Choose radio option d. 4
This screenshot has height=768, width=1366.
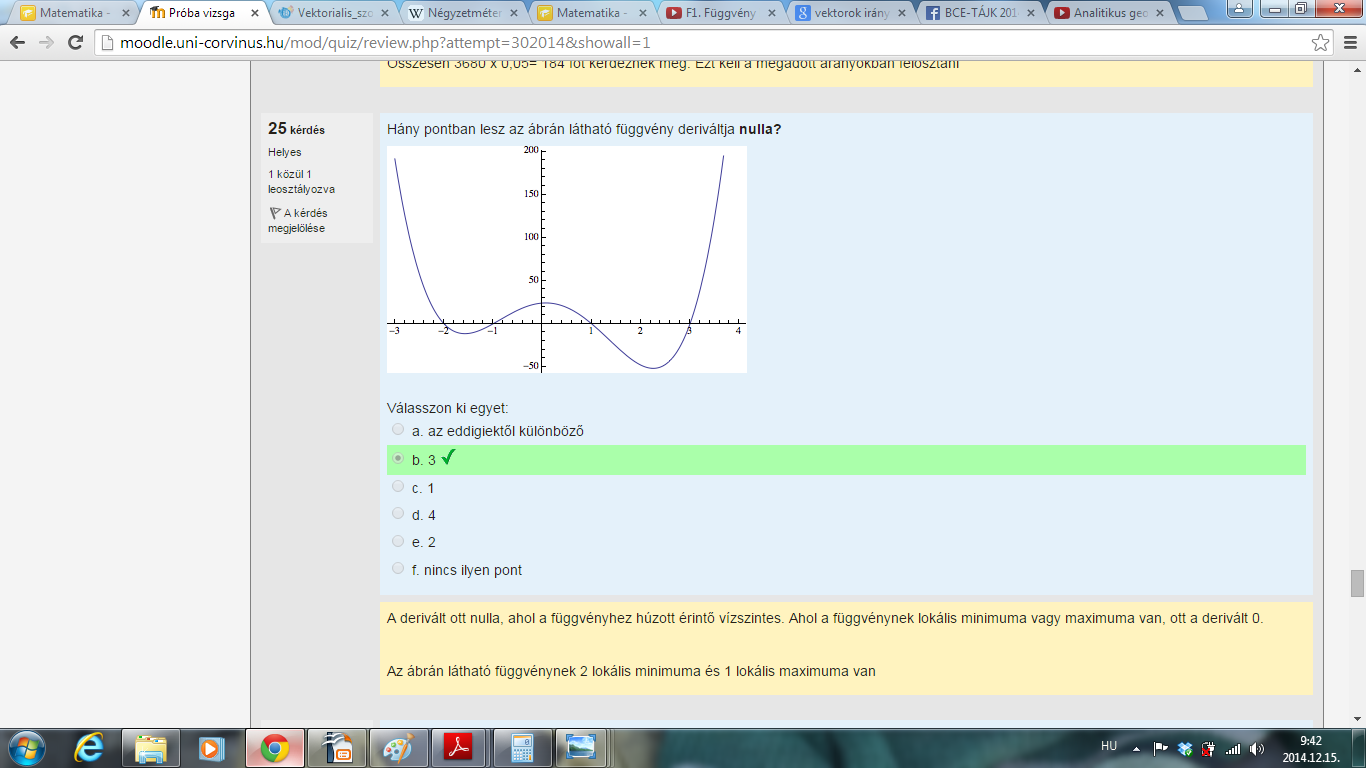[x=398, y=514]
